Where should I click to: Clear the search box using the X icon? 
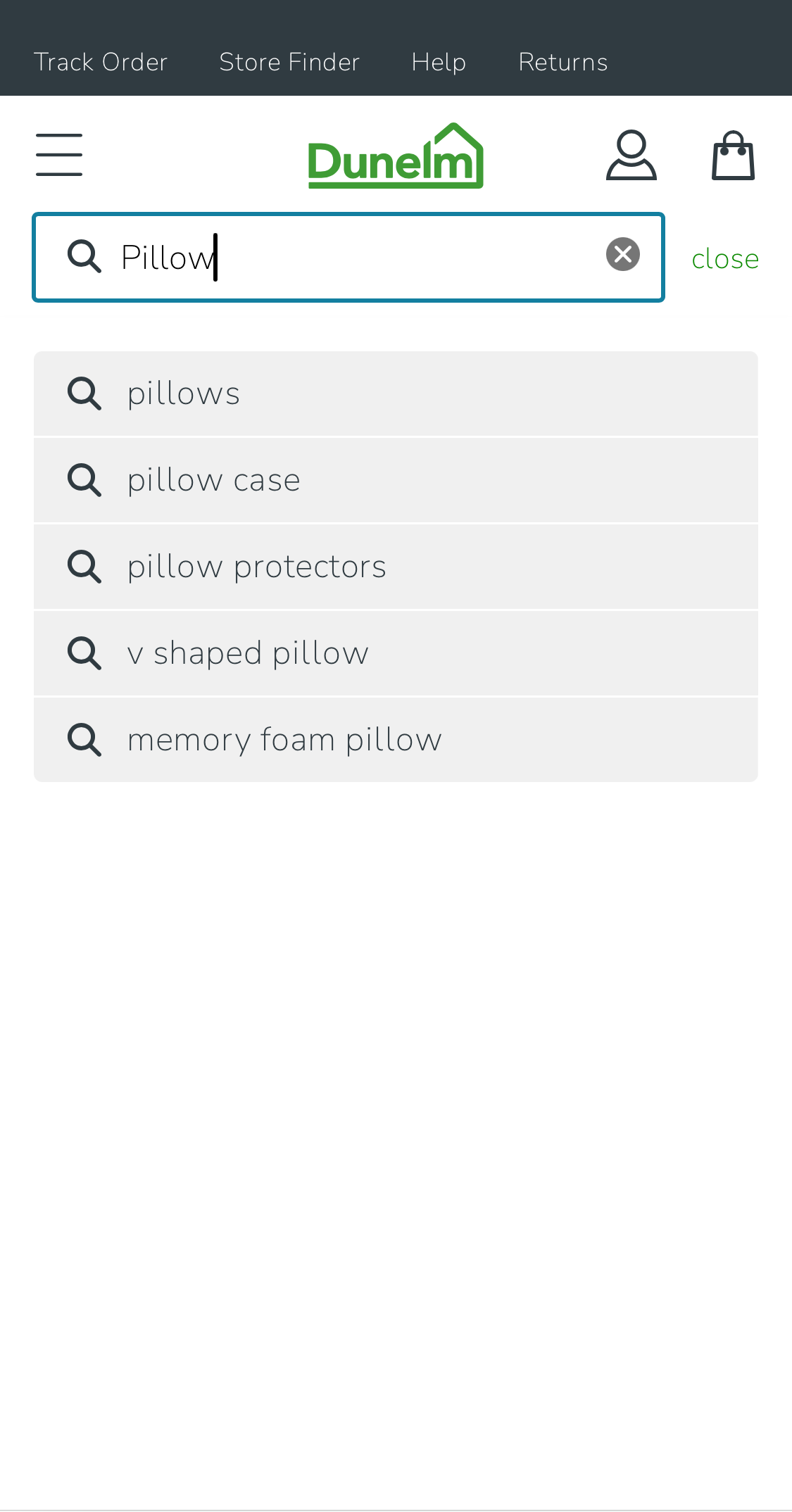coord(622,255)
